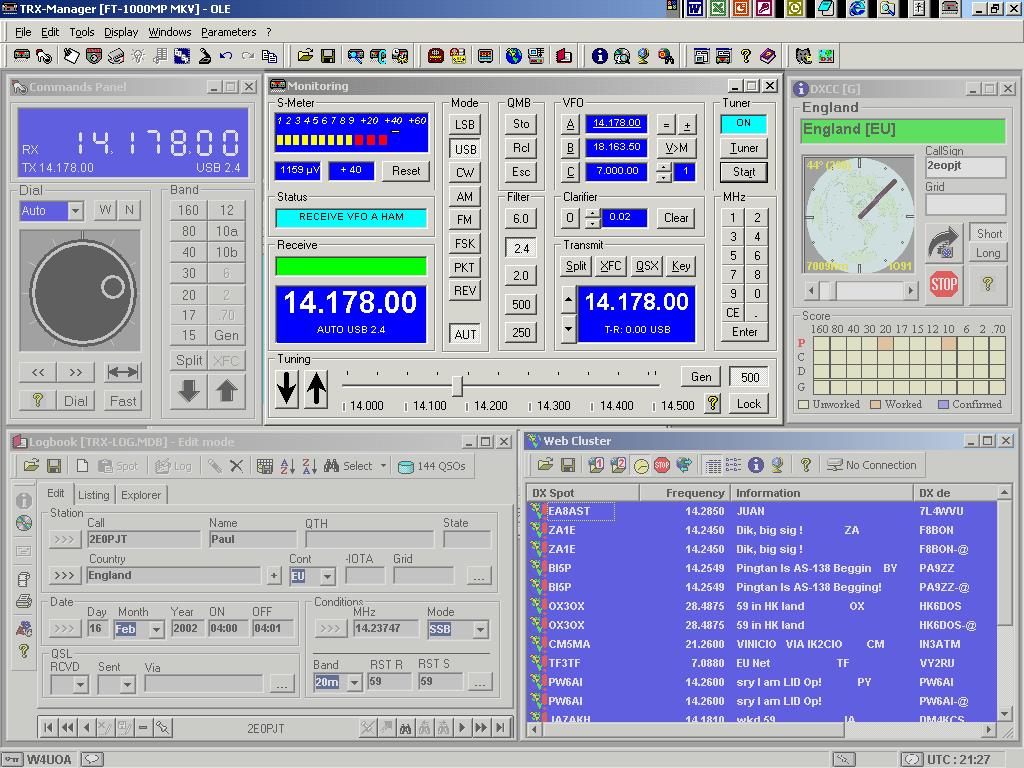Open the Band 20m dropdown

pos(355,683)
